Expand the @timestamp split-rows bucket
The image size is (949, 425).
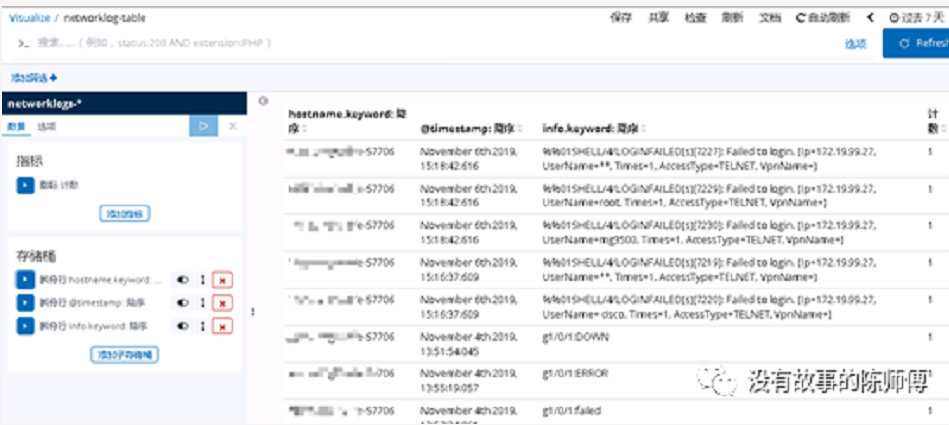tap(25, 303)
